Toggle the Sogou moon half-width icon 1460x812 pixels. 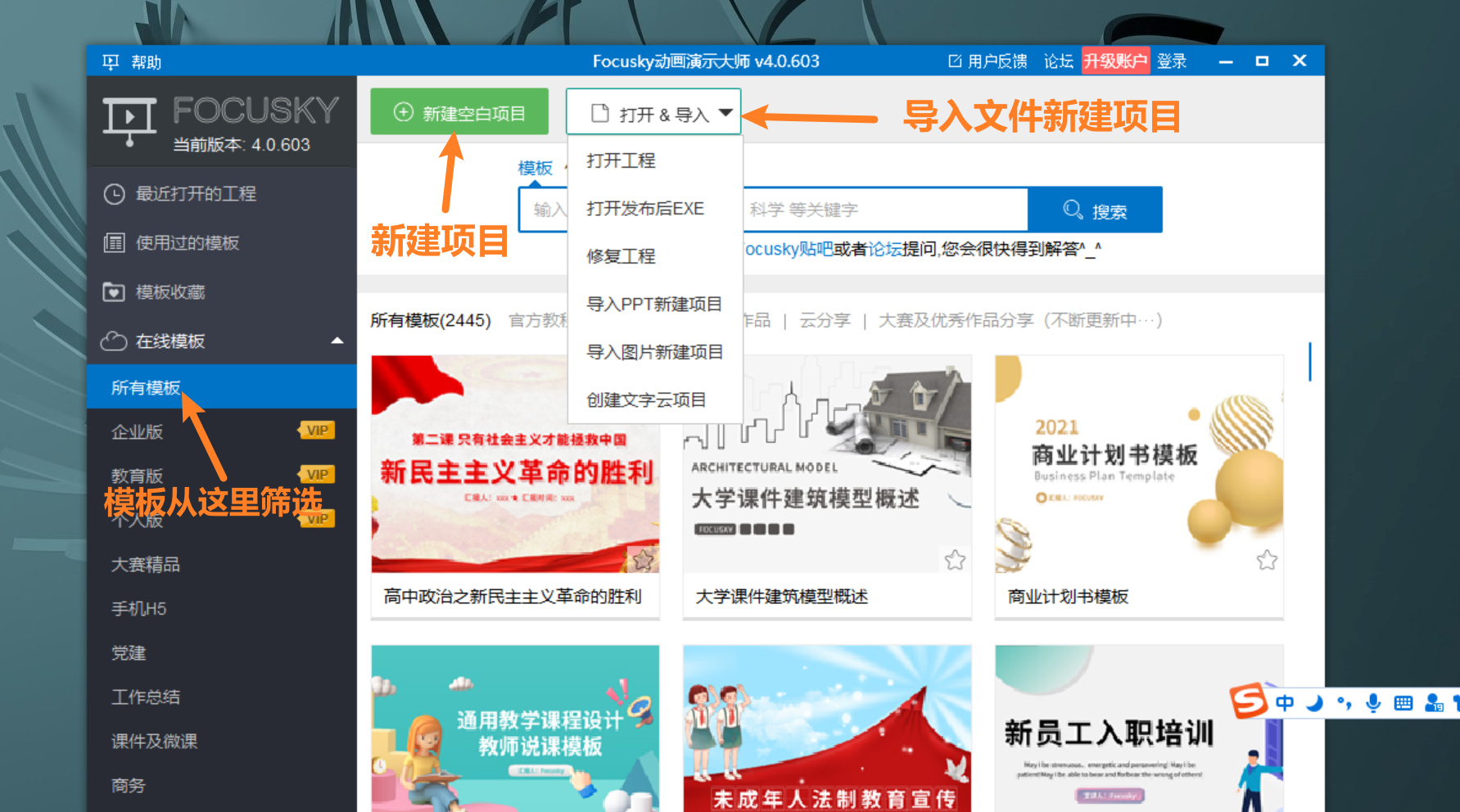point(1314,702)
